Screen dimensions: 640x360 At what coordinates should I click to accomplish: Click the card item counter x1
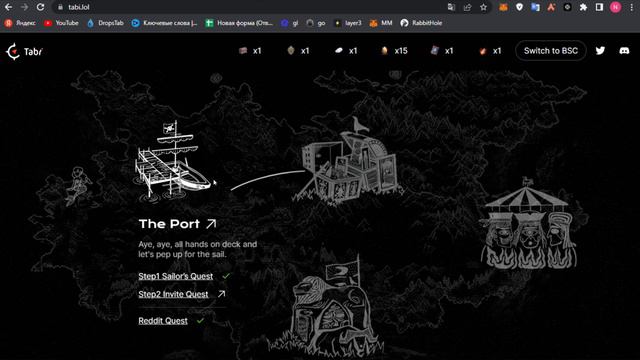click(442, 51)
